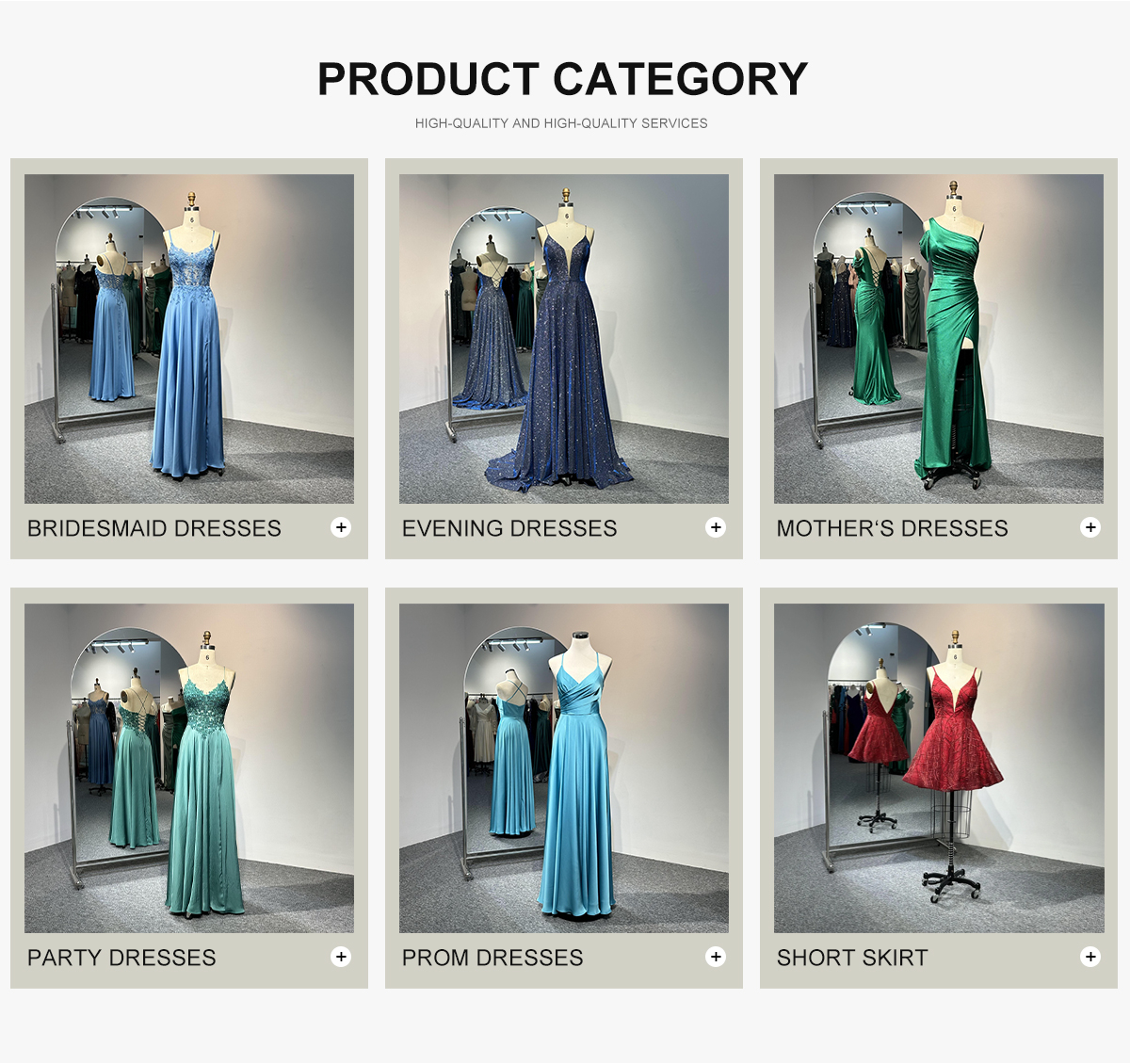Viewport: 1130px width, 1064px height.
Task: Click plus icon beside Short Skirt
Action: point(1090,957)
